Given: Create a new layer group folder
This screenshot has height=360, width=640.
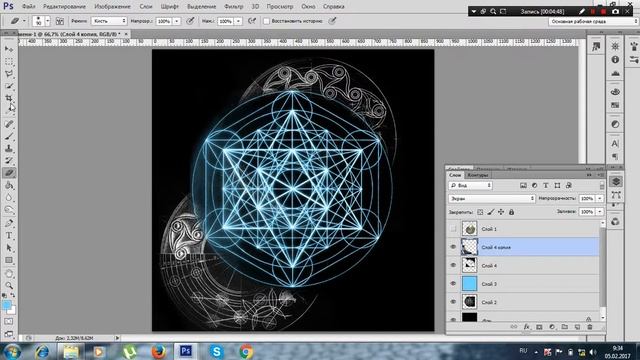Looking at the screenshot, I should 564,327.
